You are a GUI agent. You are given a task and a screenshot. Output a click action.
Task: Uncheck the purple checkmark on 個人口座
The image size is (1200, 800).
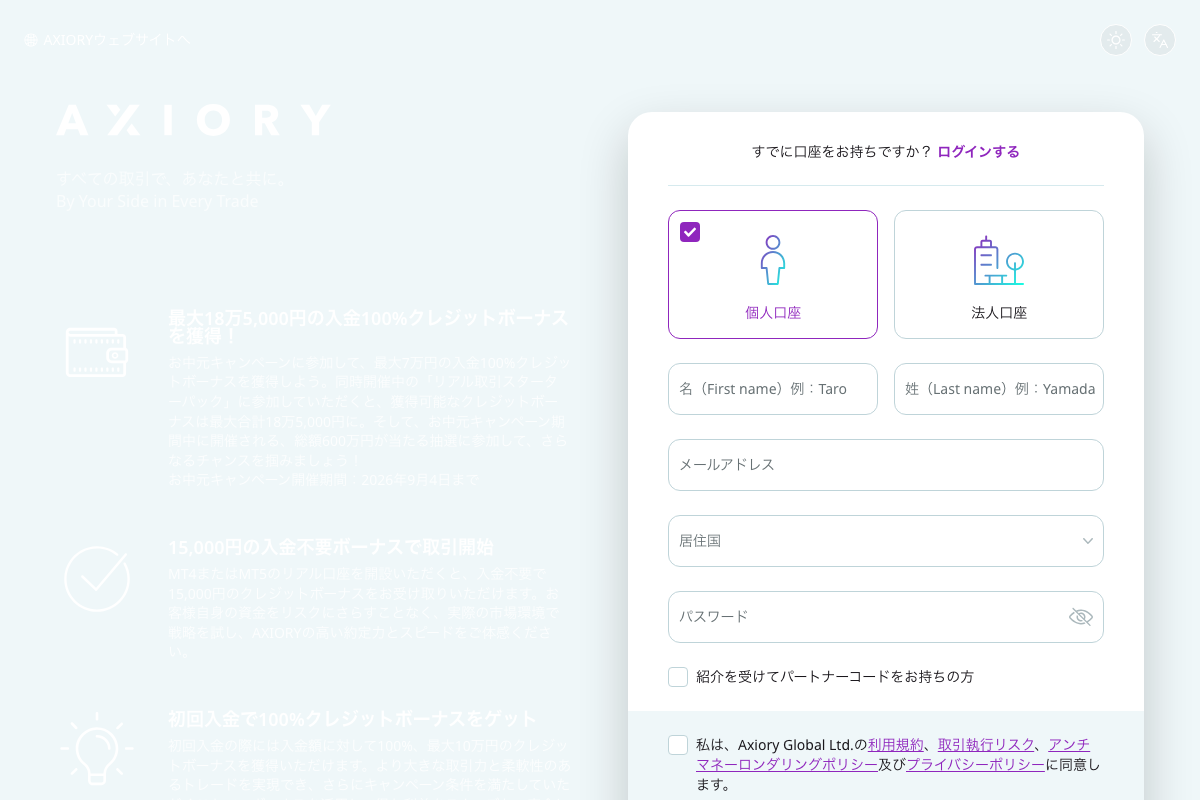point(690,232)
